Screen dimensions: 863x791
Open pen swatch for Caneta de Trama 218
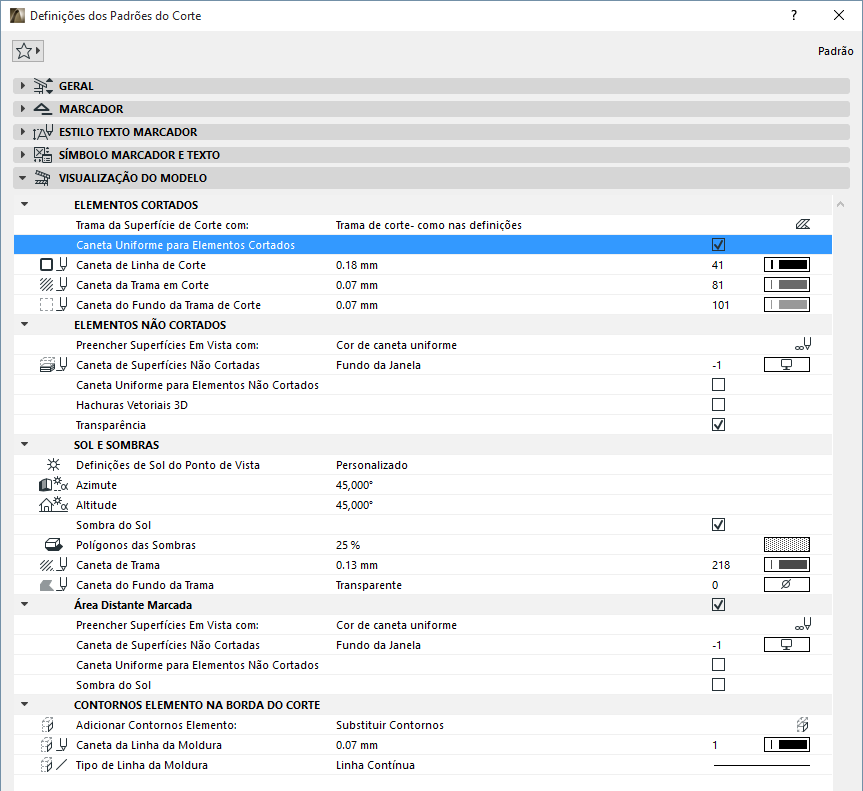(786, 564)
